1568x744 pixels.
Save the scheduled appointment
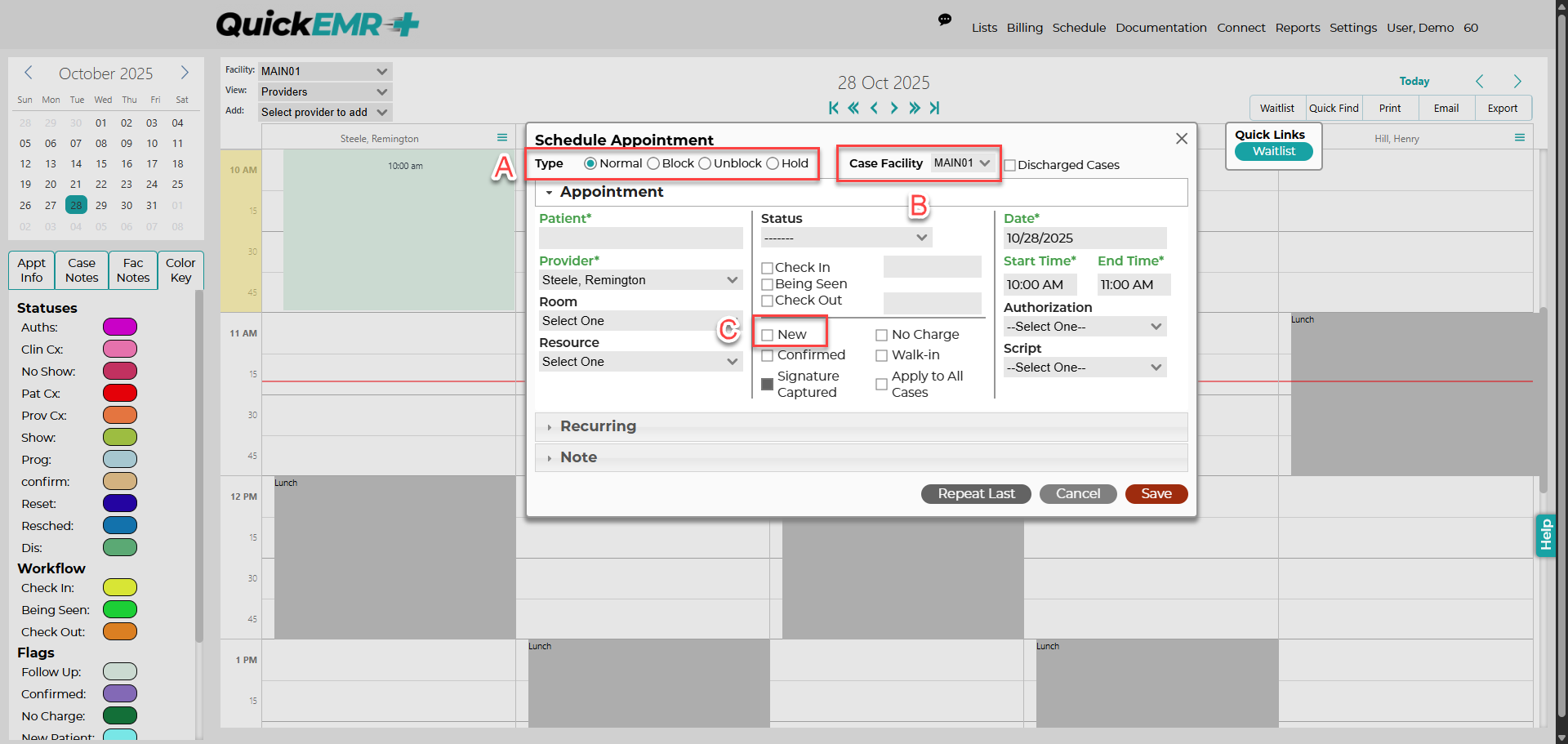1156,494
